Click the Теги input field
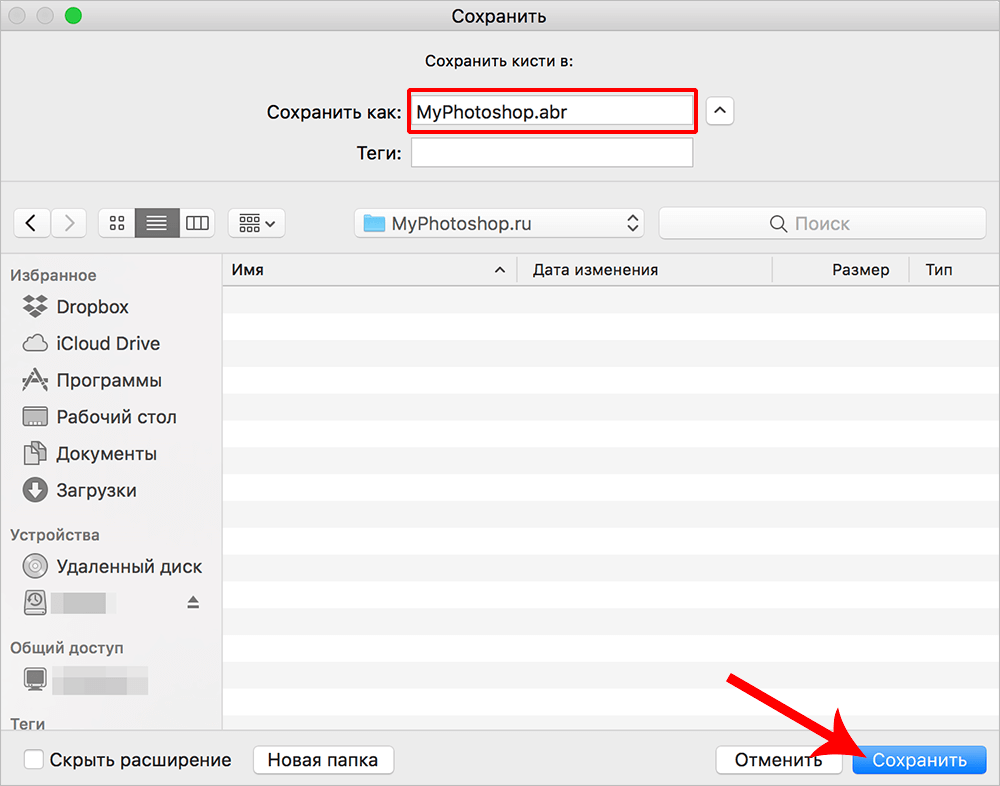The height and width of the screenshot is (786, 1000). point(551,153)
